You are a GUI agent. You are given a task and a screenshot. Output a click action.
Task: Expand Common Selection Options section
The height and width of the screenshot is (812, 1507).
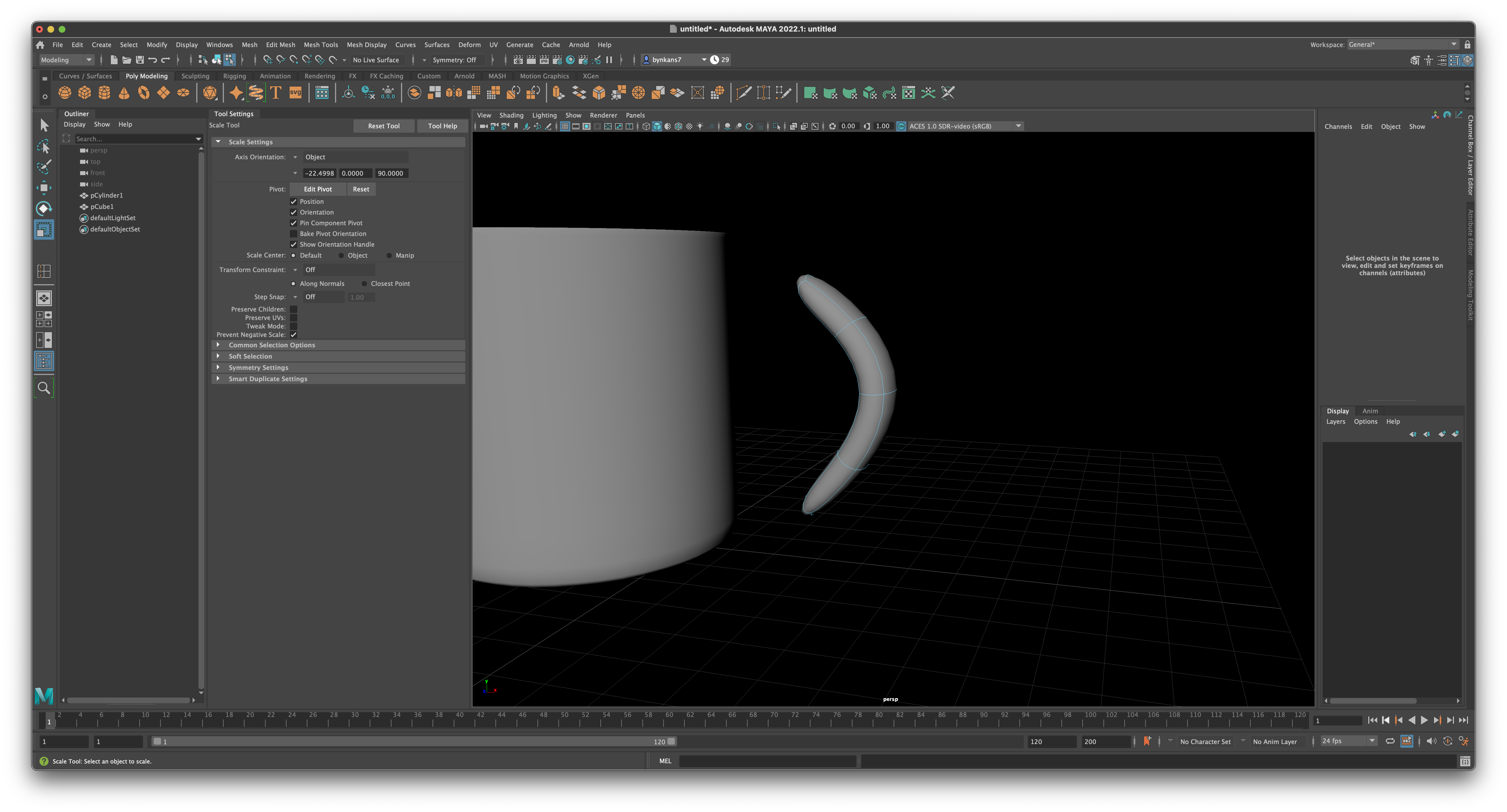pyautogui.click(x=338, y=345)
